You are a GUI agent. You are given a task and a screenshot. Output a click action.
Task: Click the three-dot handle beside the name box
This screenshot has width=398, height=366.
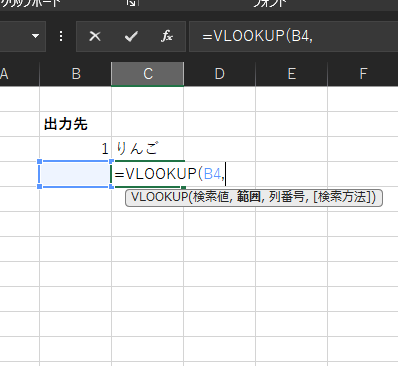click(x=61, y=36)
